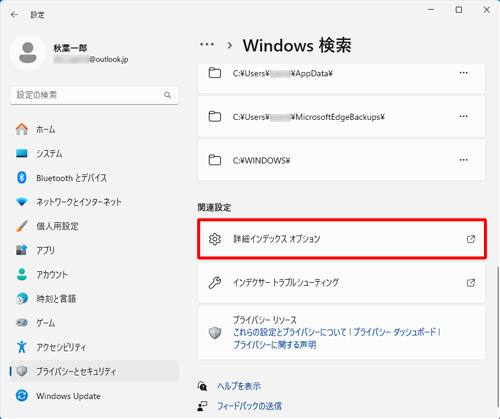
Task: Open Bluetooth とデバイス settings
Action: [x=94, y=178]
